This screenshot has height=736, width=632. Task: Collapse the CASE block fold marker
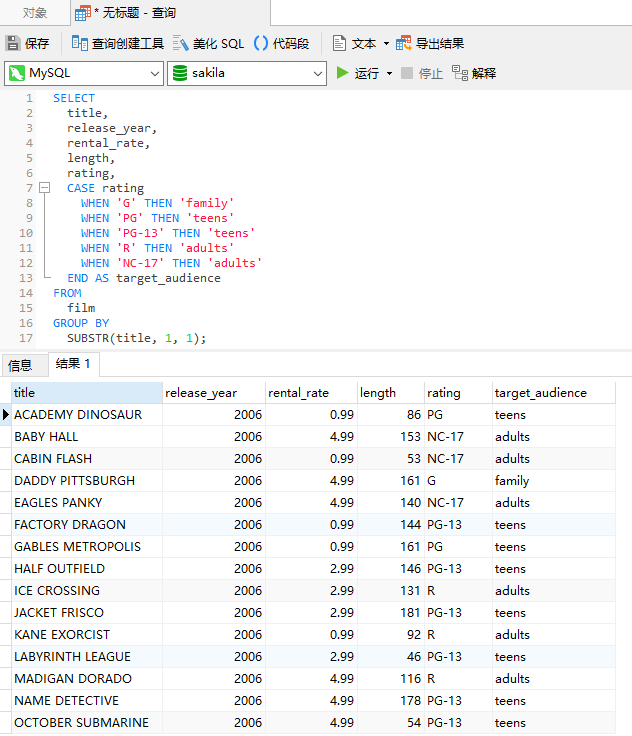click(x=45, y=188)
